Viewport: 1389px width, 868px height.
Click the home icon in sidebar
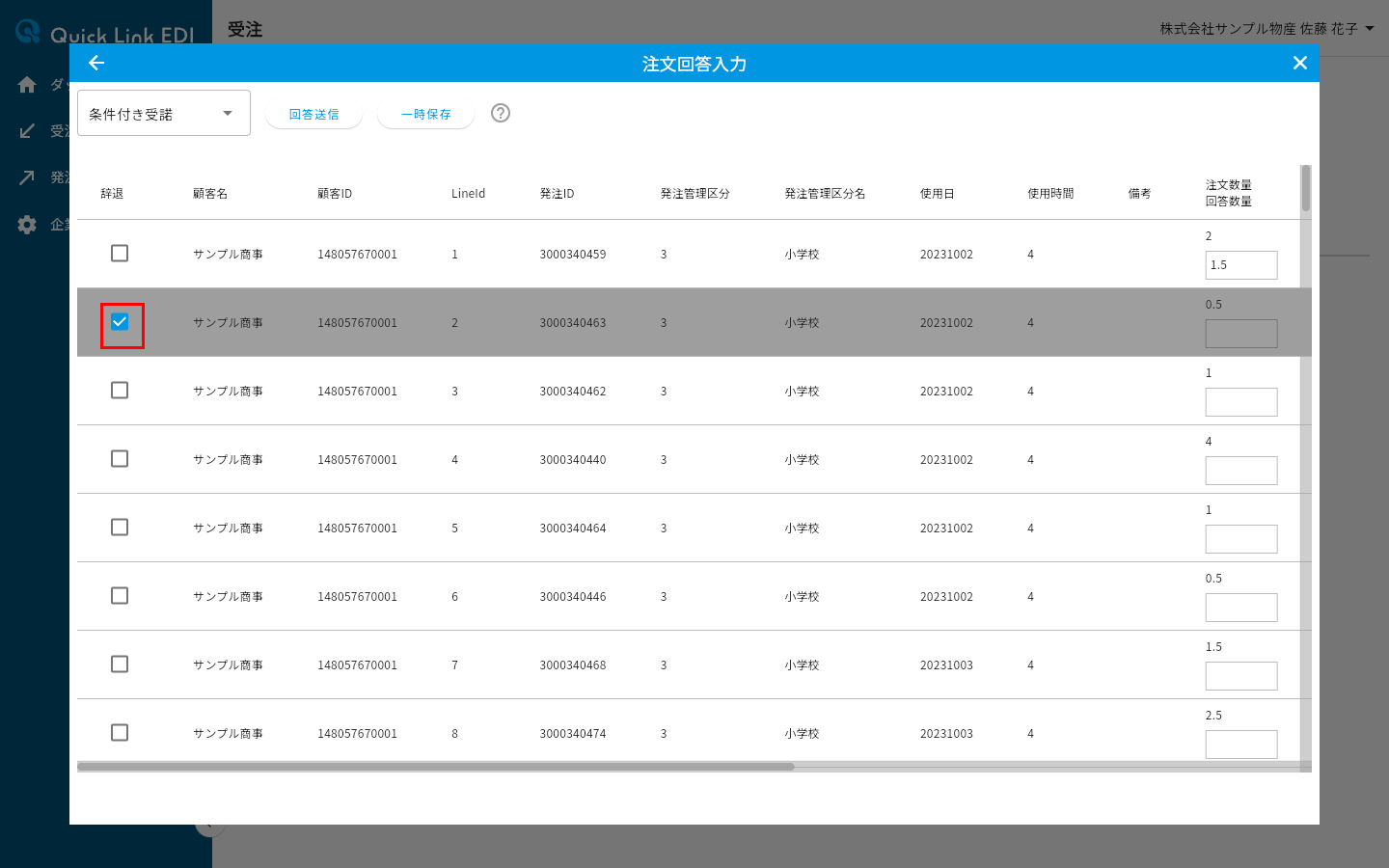click(x=27, y=85)
